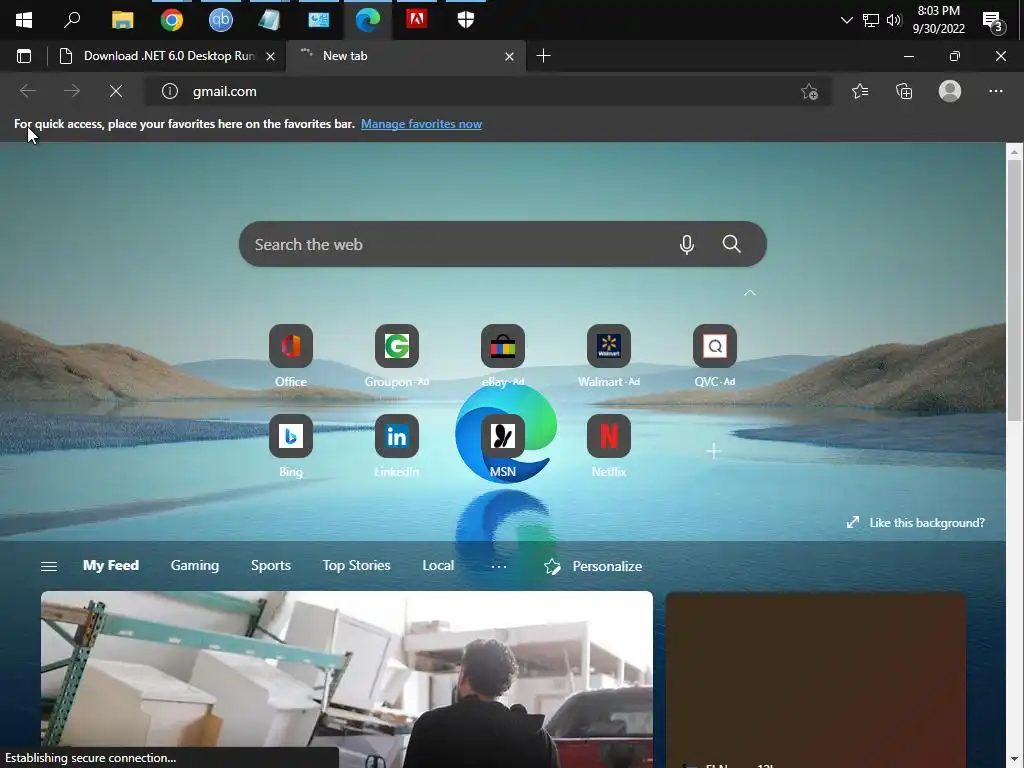This screenshot has height=768, width=1024.
Task: Close the Download .NET 6.0 tab
Action: 270,57
